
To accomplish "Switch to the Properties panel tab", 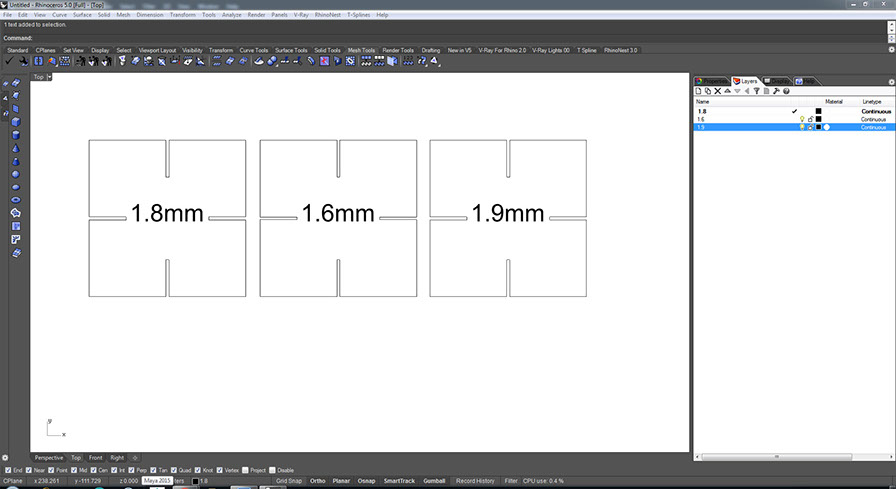I will (712, 81).
